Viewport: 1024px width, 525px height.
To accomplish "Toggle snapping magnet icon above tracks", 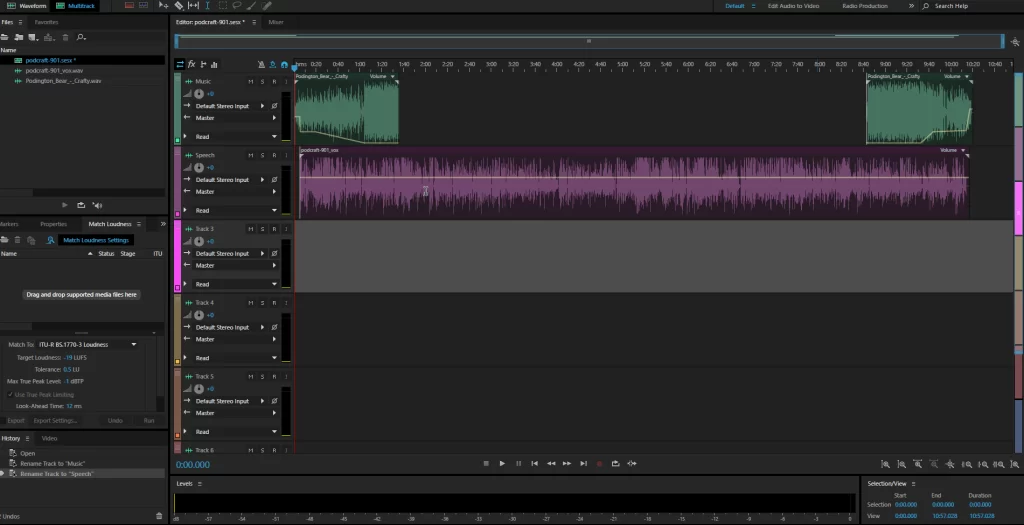I will [284, 64].
